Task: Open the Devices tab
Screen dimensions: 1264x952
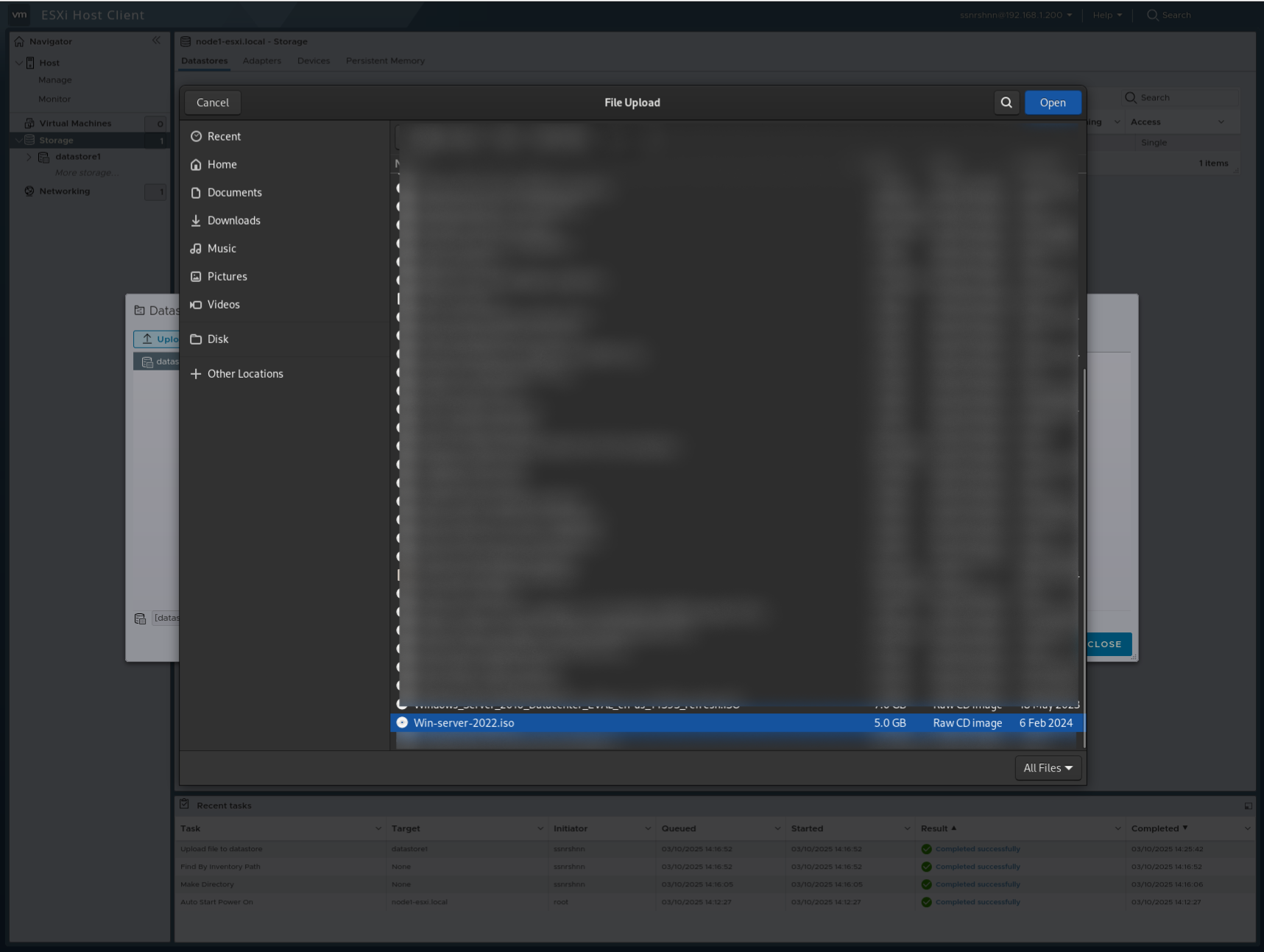Action: point(313,60)
